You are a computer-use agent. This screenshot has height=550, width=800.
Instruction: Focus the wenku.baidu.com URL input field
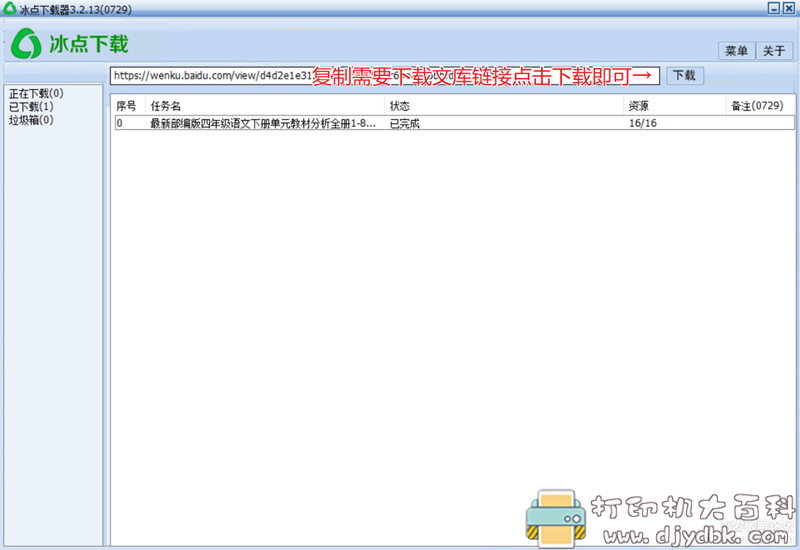385,76
